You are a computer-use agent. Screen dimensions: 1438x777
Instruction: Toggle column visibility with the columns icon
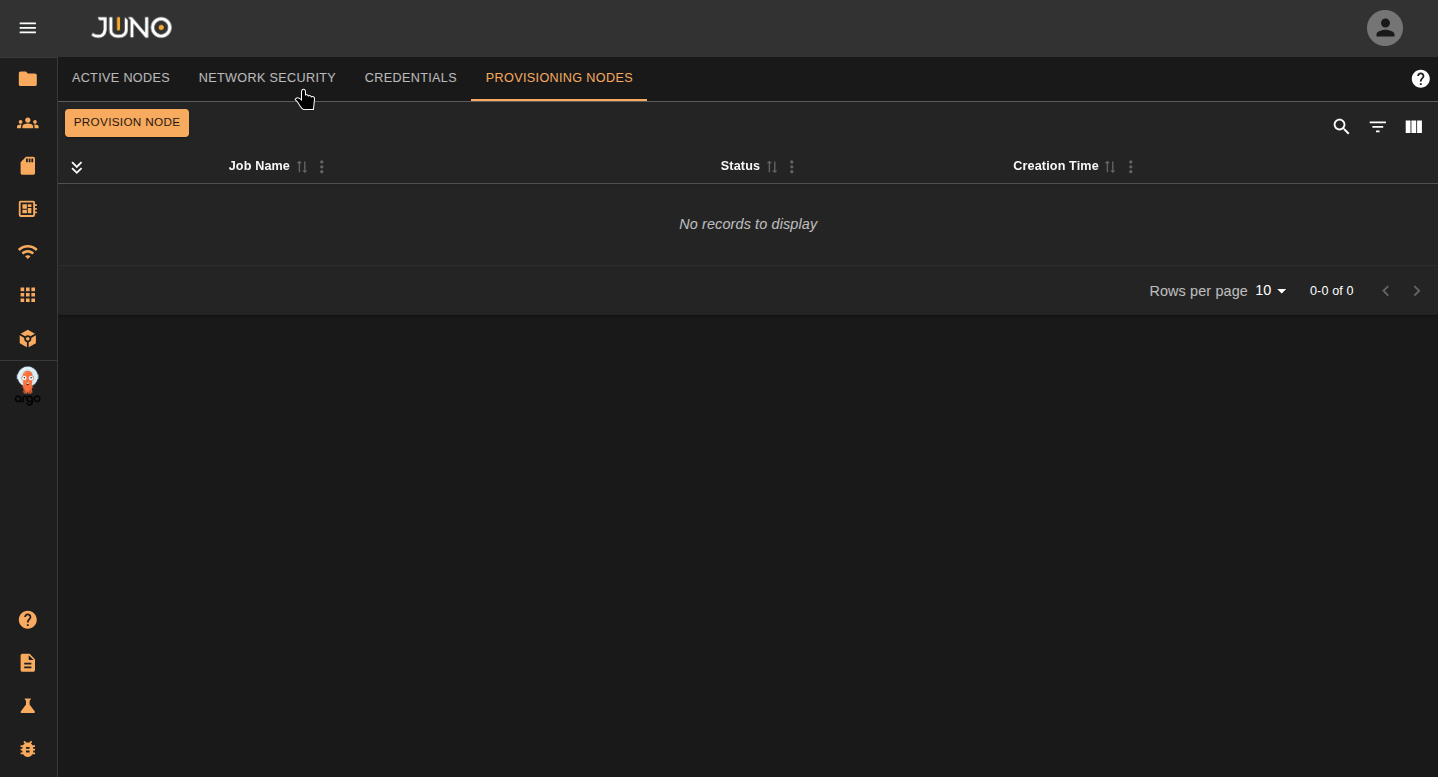coord(1413,127)
